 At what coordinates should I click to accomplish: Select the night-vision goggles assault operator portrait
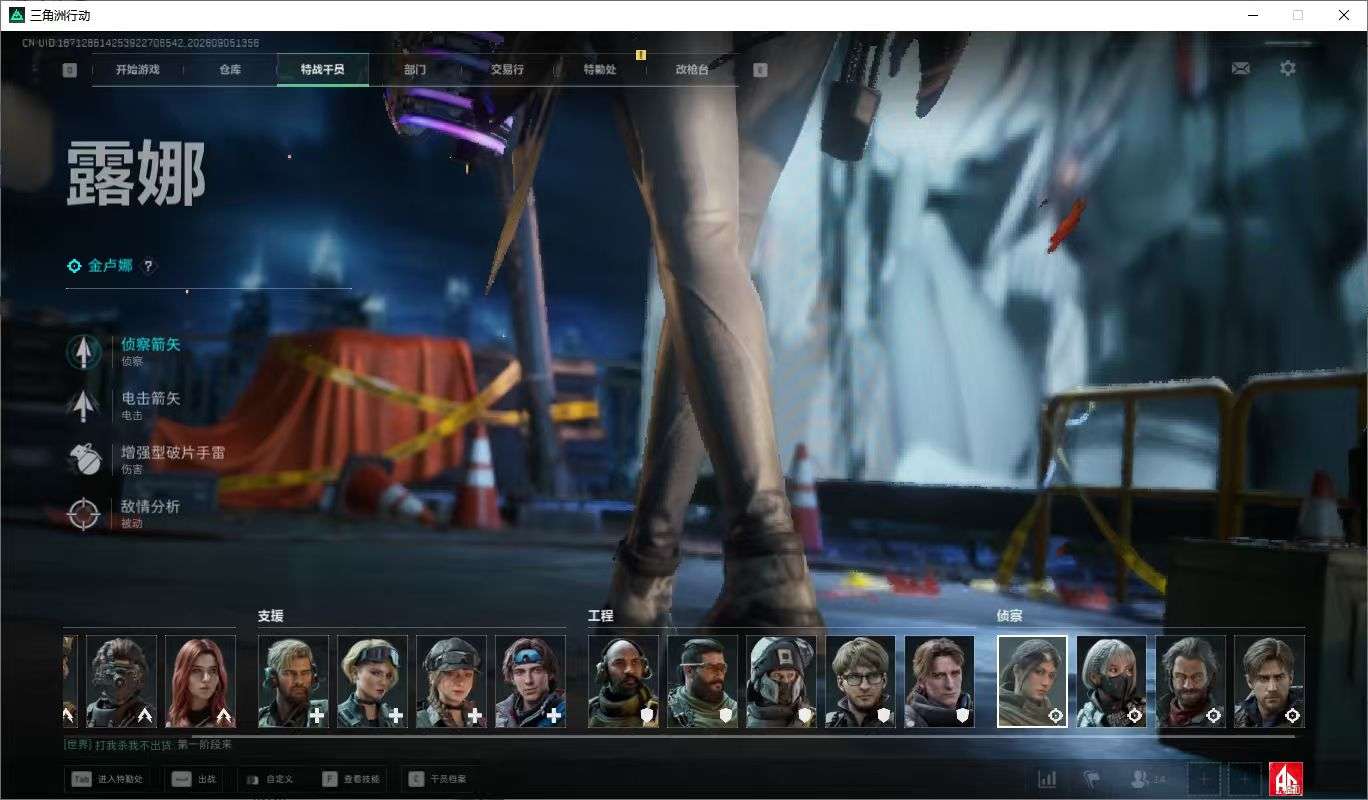(121, 681)
